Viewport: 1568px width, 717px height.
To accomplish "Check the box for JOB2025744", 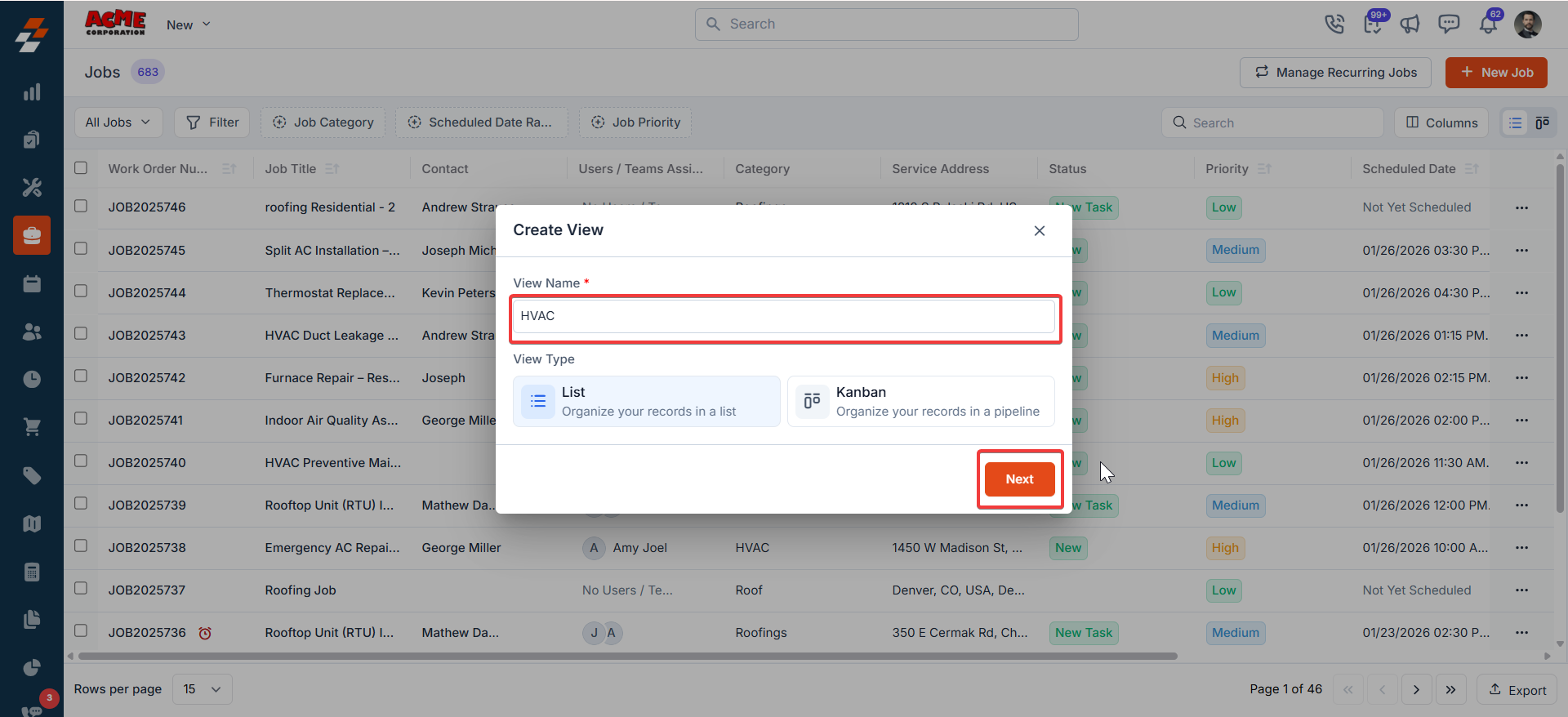I will point(81,292).
